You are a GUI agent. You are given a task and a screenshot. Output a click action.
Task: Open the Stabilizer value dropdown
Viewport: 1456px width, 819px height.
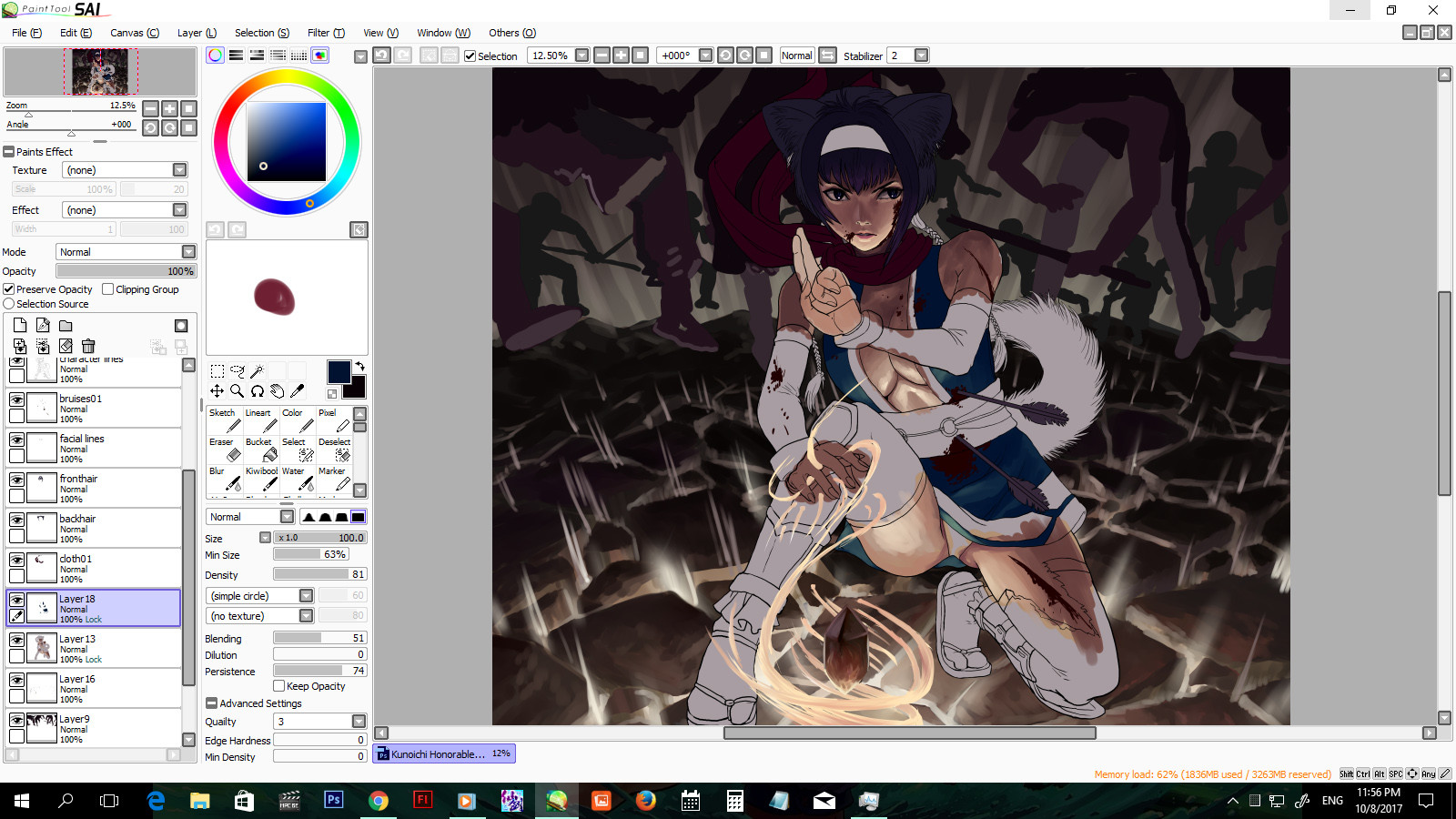pos(921,56)
